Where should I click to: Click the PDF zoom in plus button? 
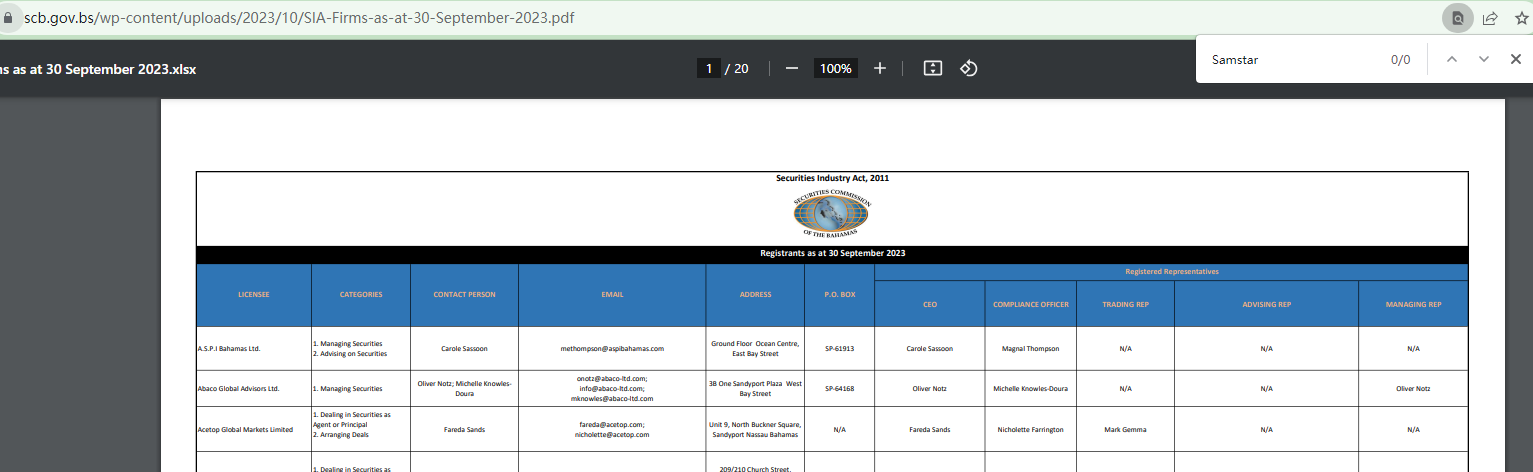880,68
